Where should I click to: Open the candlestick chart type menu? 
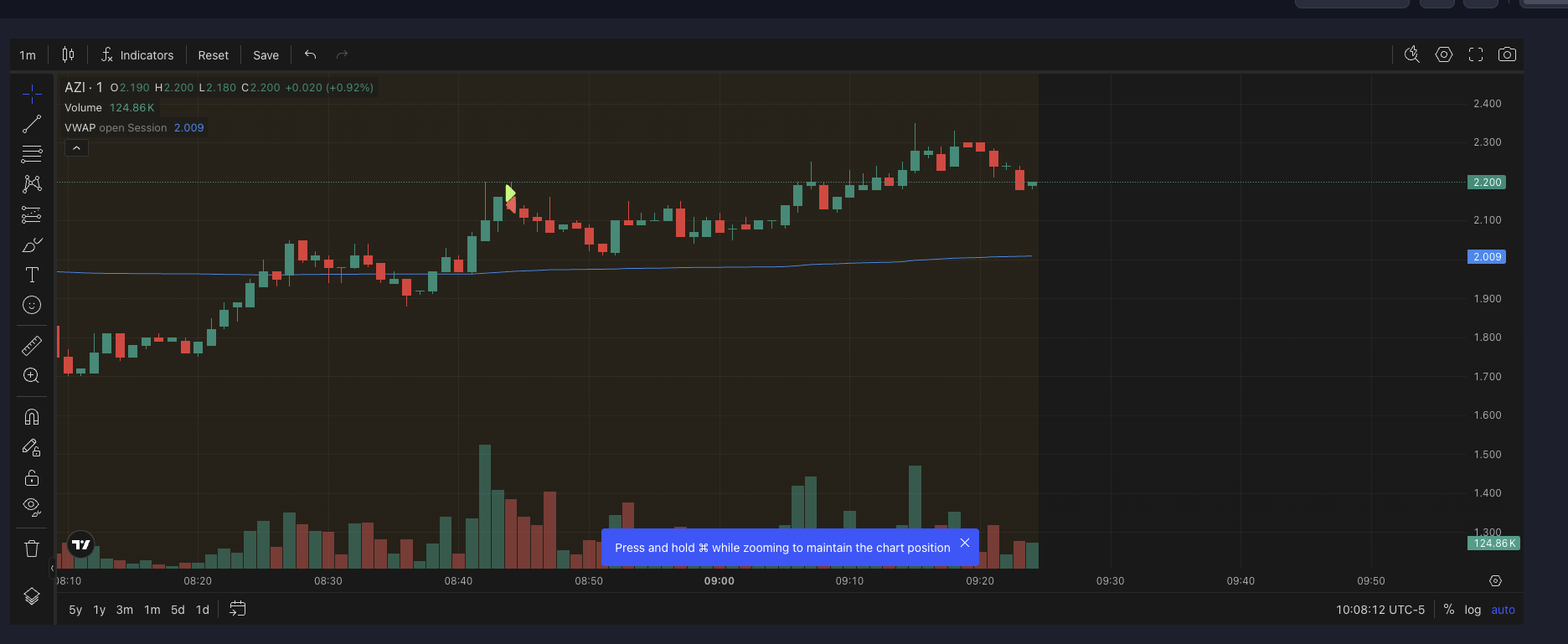(x=68, y=54)
